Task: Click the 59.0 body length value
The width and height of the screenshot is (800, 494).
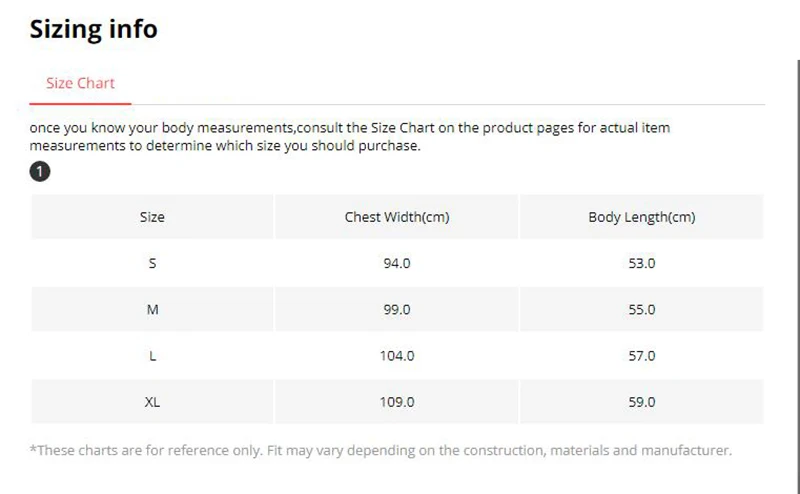Action: (642, 402)
